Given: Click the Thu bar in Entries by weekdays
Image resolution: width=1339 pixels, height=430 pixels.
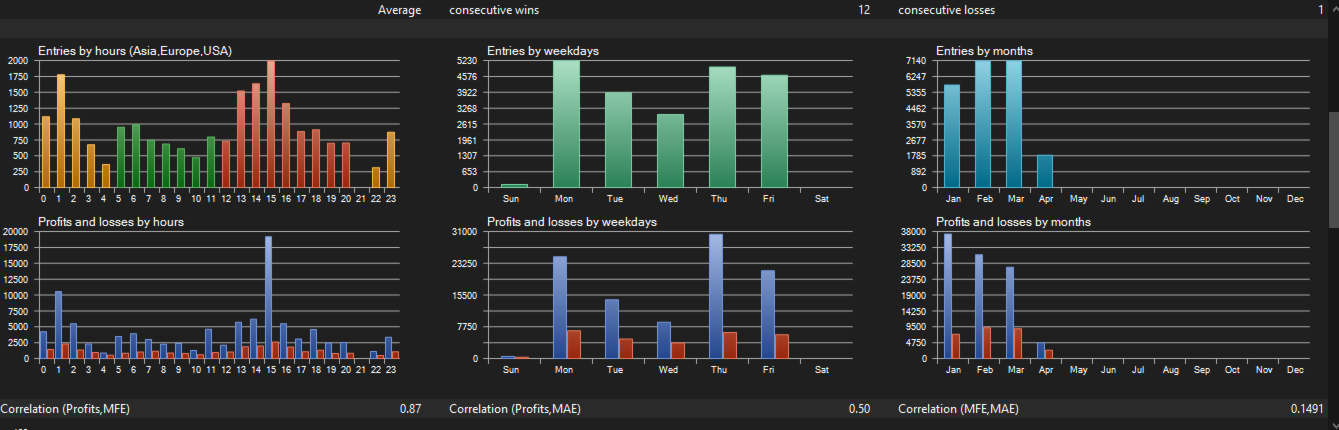Looking at the screenshot, I should pyautogui.click(x=723, y=127).
